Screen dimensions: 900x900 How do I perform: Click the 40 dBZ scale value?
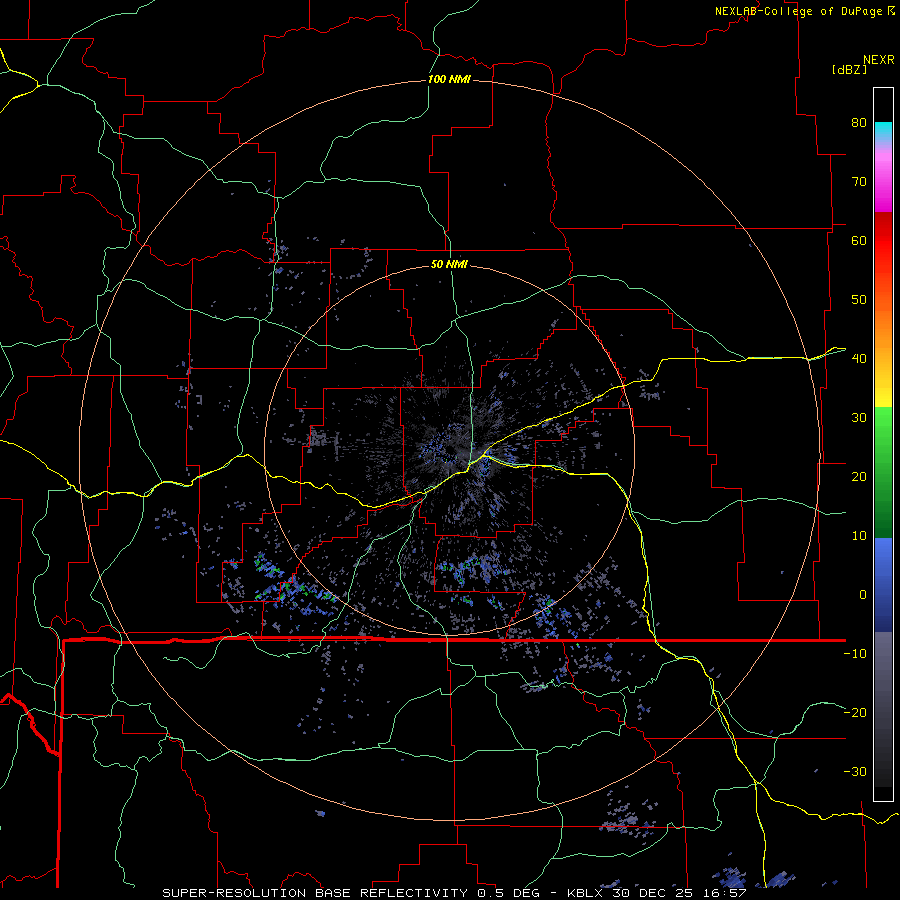[x=859, y=359]
